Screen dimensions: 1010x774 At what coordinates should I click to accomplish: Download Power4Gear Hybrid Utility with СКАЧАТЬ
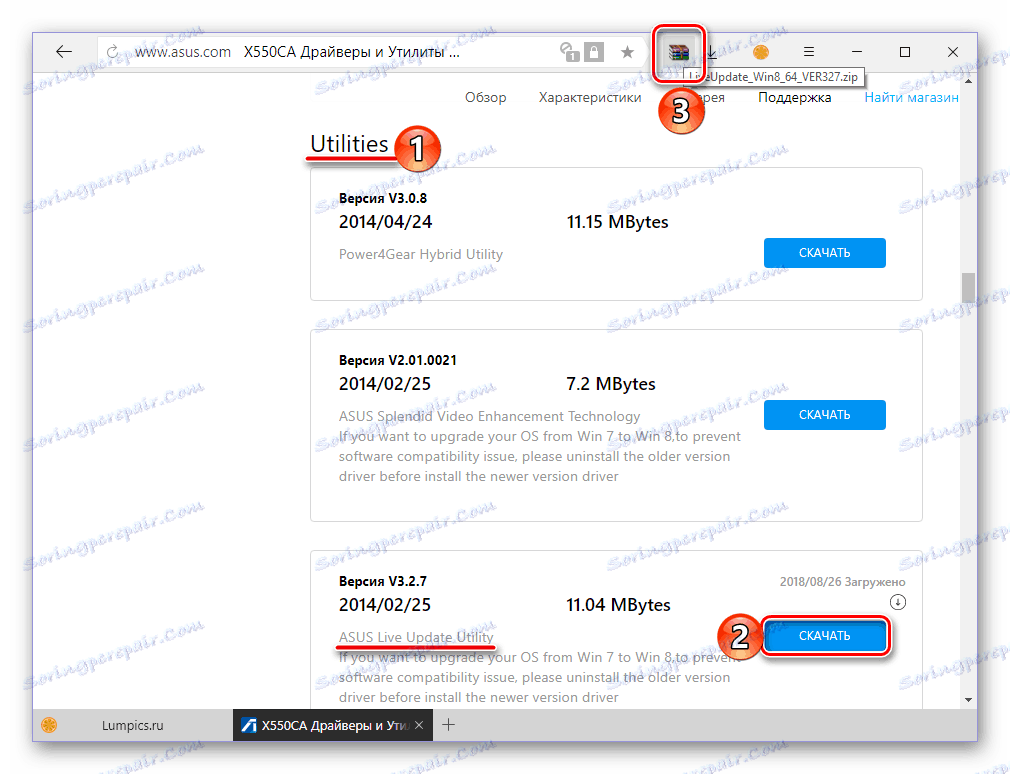click(x=824, y=253)
